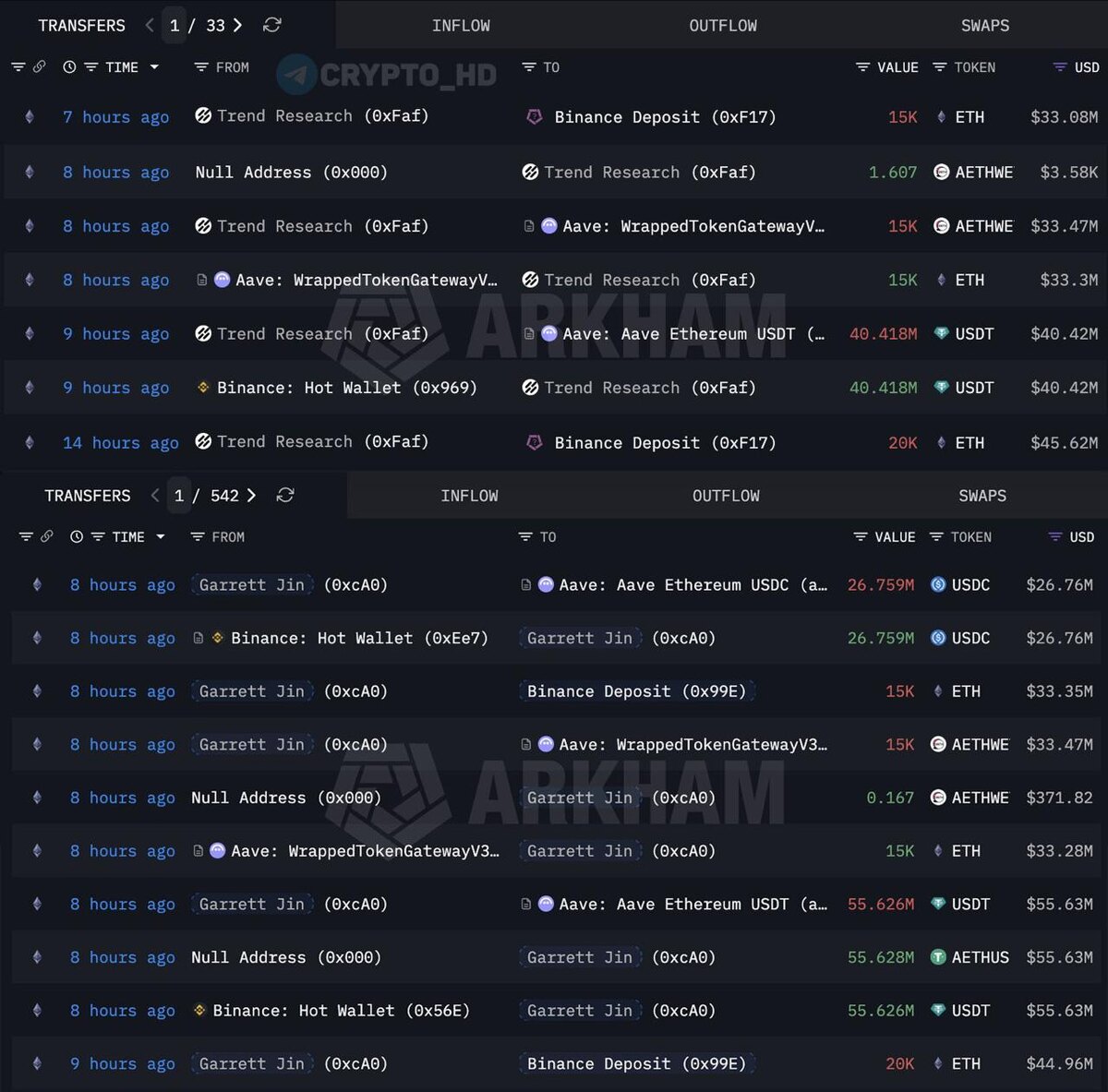Screen dimensions: 1108x1092
Task: Click the clock icon in bottom table TIME header
Action: coord(77,537)
